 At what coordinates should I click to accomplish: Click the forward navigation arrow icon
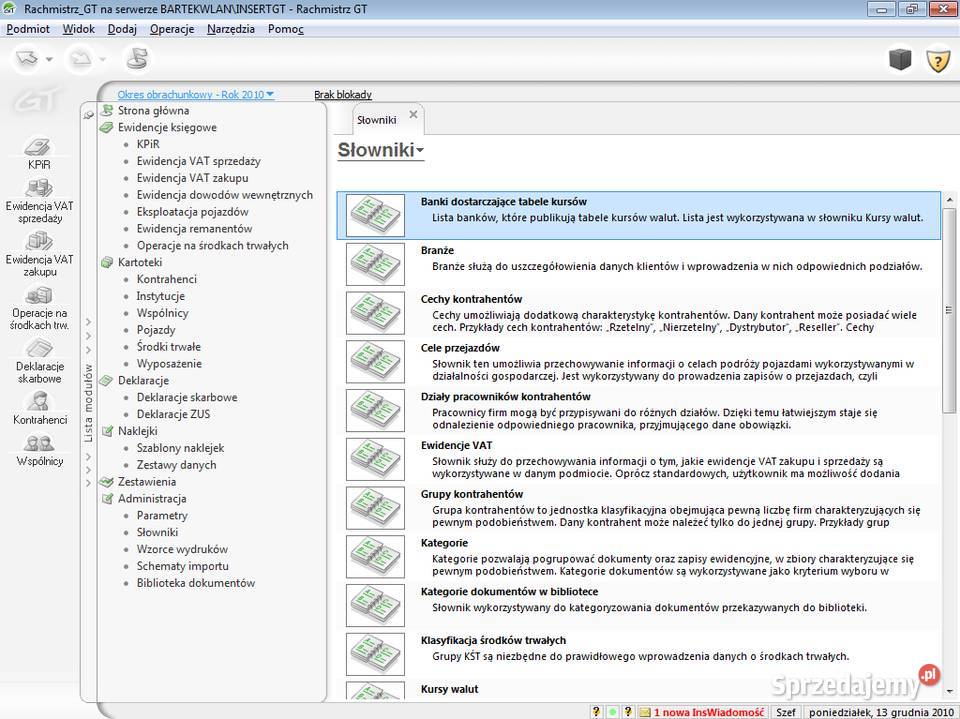(80, 59)
